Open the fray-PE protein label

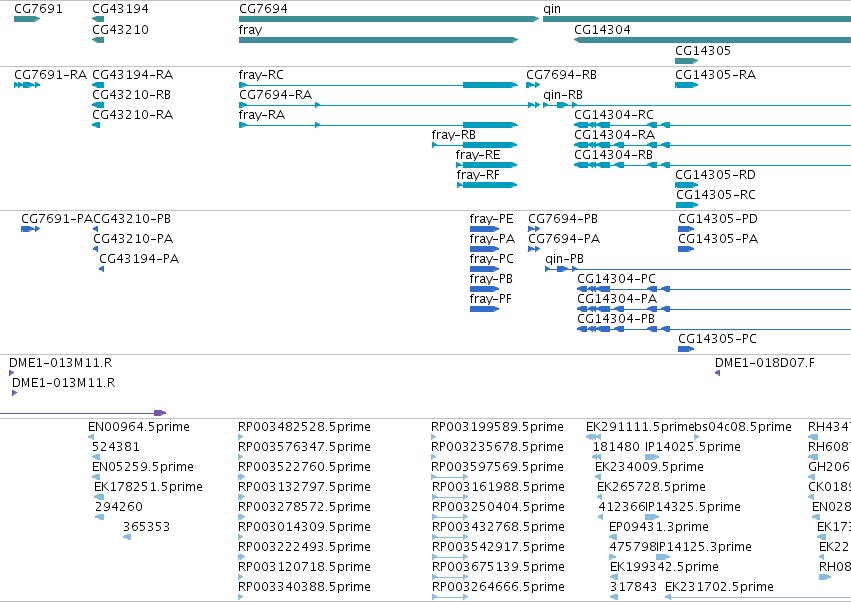click(491, 219)
